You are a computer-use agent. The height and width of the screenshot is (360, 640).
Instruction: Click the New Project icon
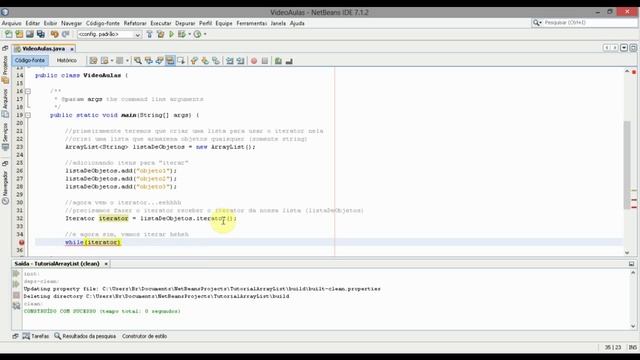click(x=19, y=34)
